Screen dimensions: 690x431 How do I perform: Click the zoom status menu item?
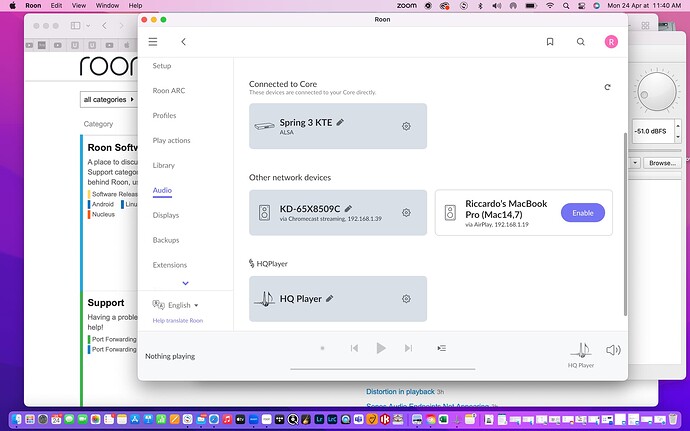[x=407, y=5]
